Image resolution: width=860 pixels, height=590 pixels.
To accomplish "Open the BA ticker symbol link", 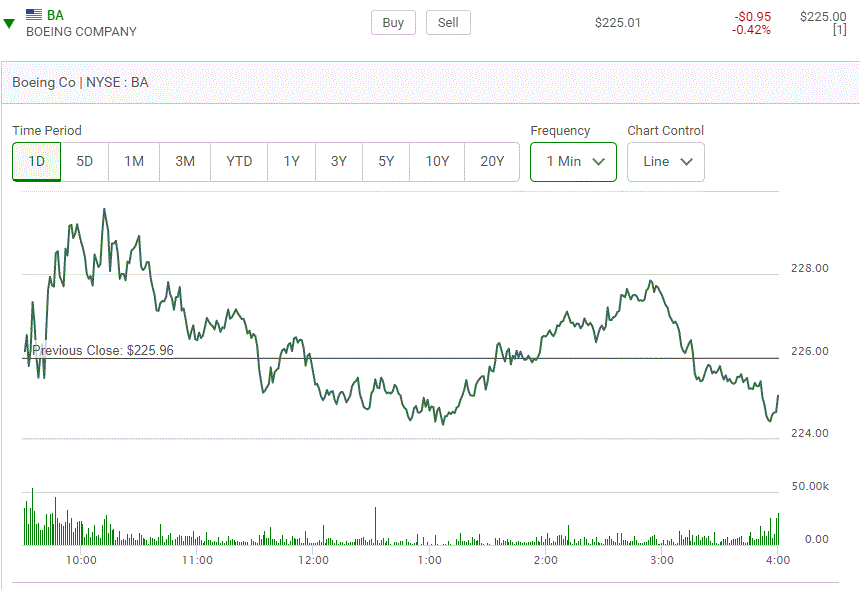I will click(55, 15).
